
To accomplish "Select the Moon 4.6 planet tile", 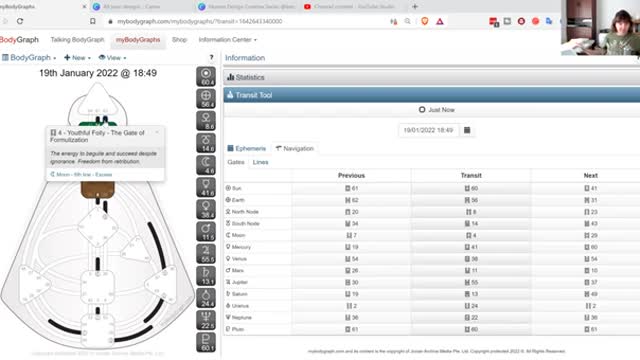I will click(x=206, y=165).
